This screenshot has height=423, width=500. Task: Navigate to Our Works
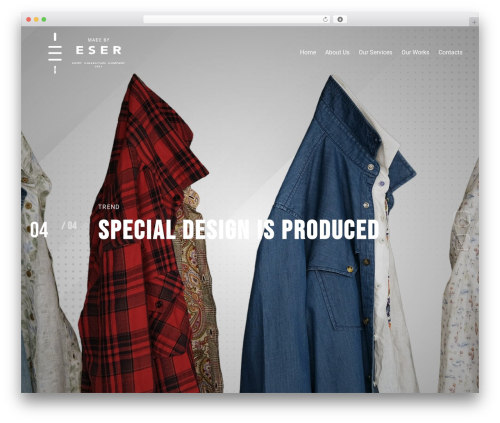pyautogui.click(x=415, y=52)
